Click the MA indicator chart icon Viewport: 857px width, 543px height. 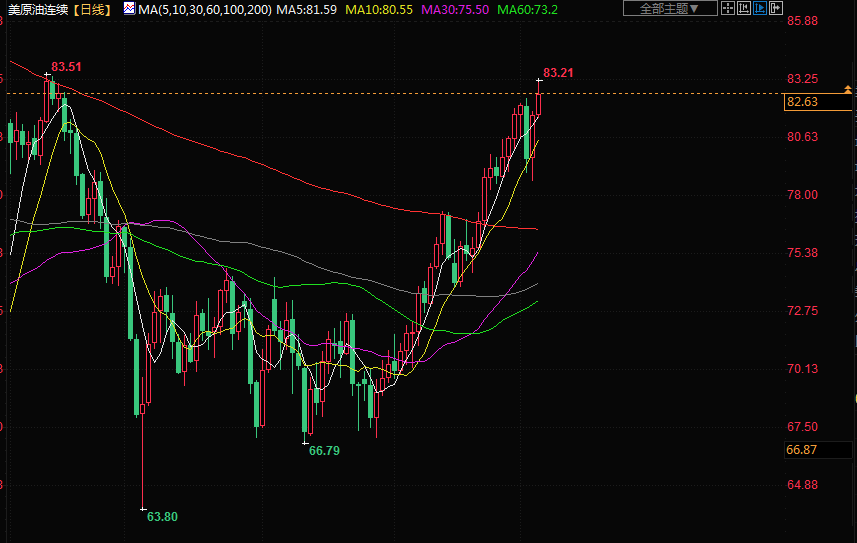click(130, 9)
